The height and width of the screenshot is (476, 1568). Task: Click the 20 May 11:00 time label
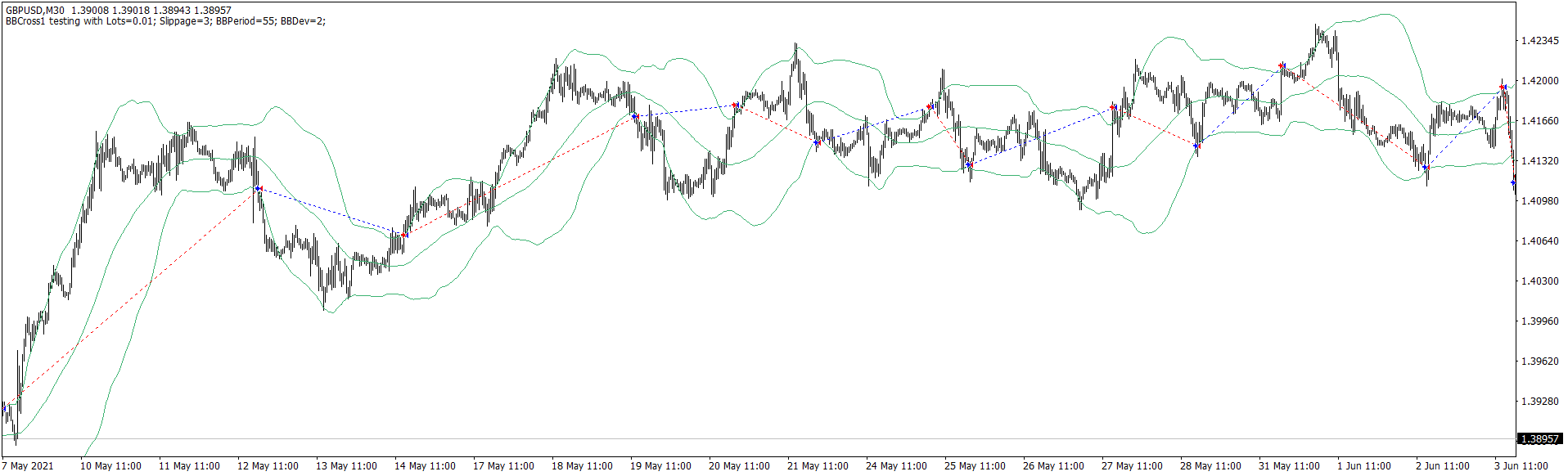click(x=739, y=466)
